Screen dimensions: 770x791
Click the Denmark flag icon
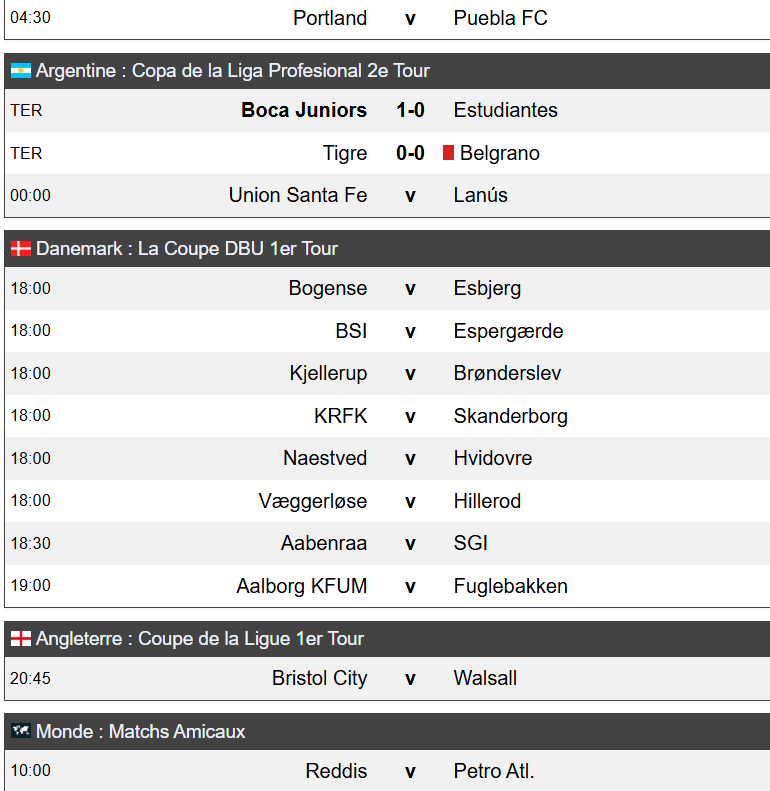point(21,248)
